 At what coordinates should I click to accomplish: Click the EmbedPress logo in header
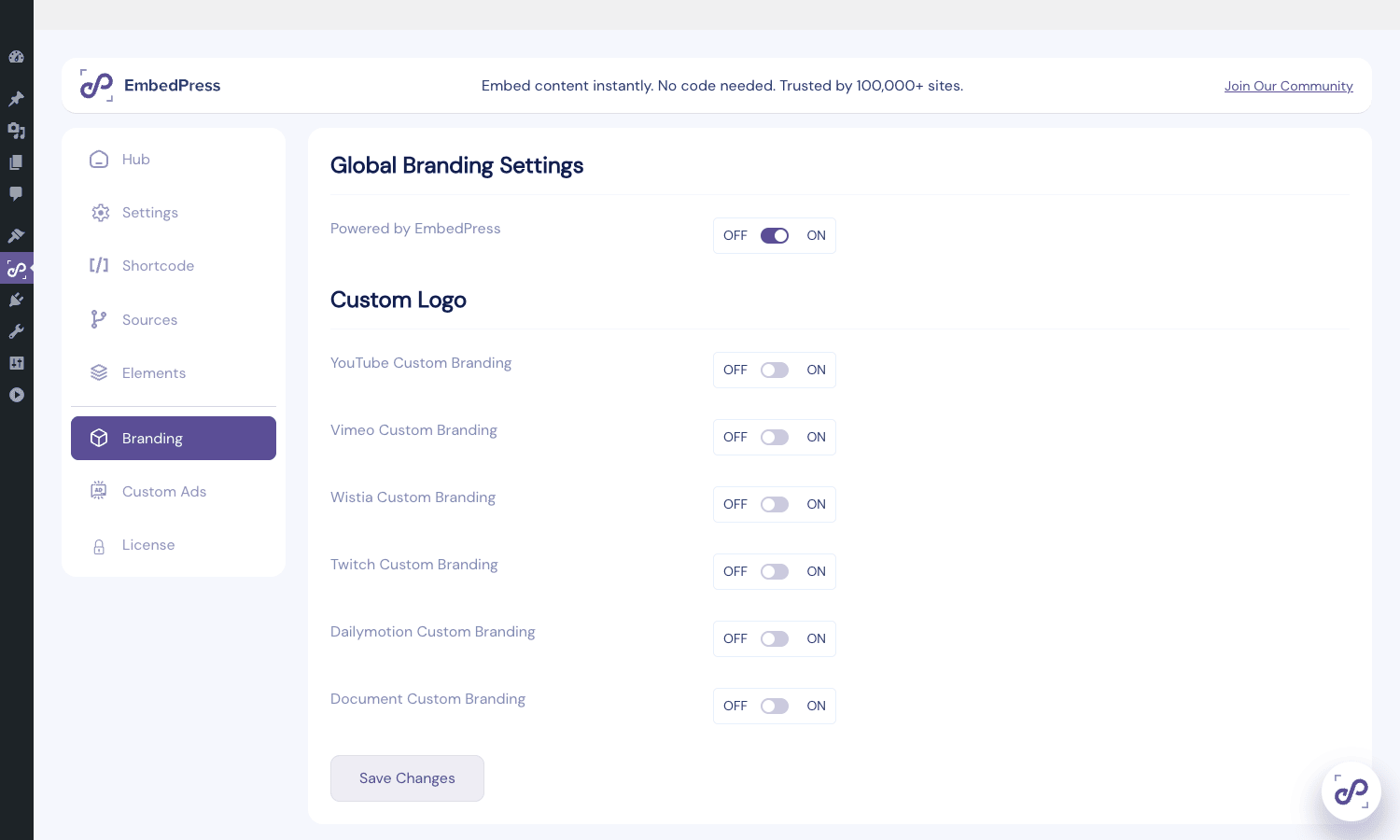[x=96, y=86]
